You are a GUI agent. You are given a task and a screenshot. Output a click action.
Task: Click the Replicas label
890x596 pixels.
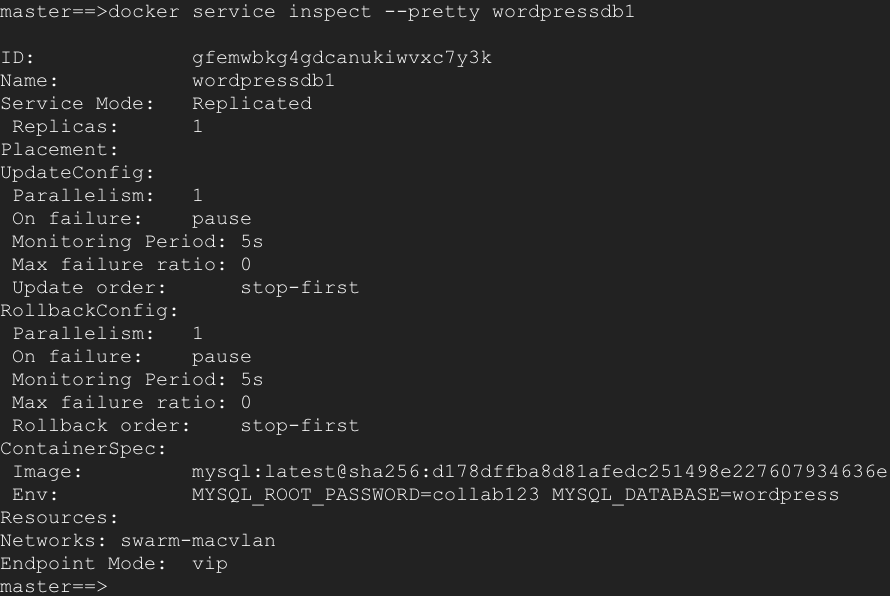(65, 127)
